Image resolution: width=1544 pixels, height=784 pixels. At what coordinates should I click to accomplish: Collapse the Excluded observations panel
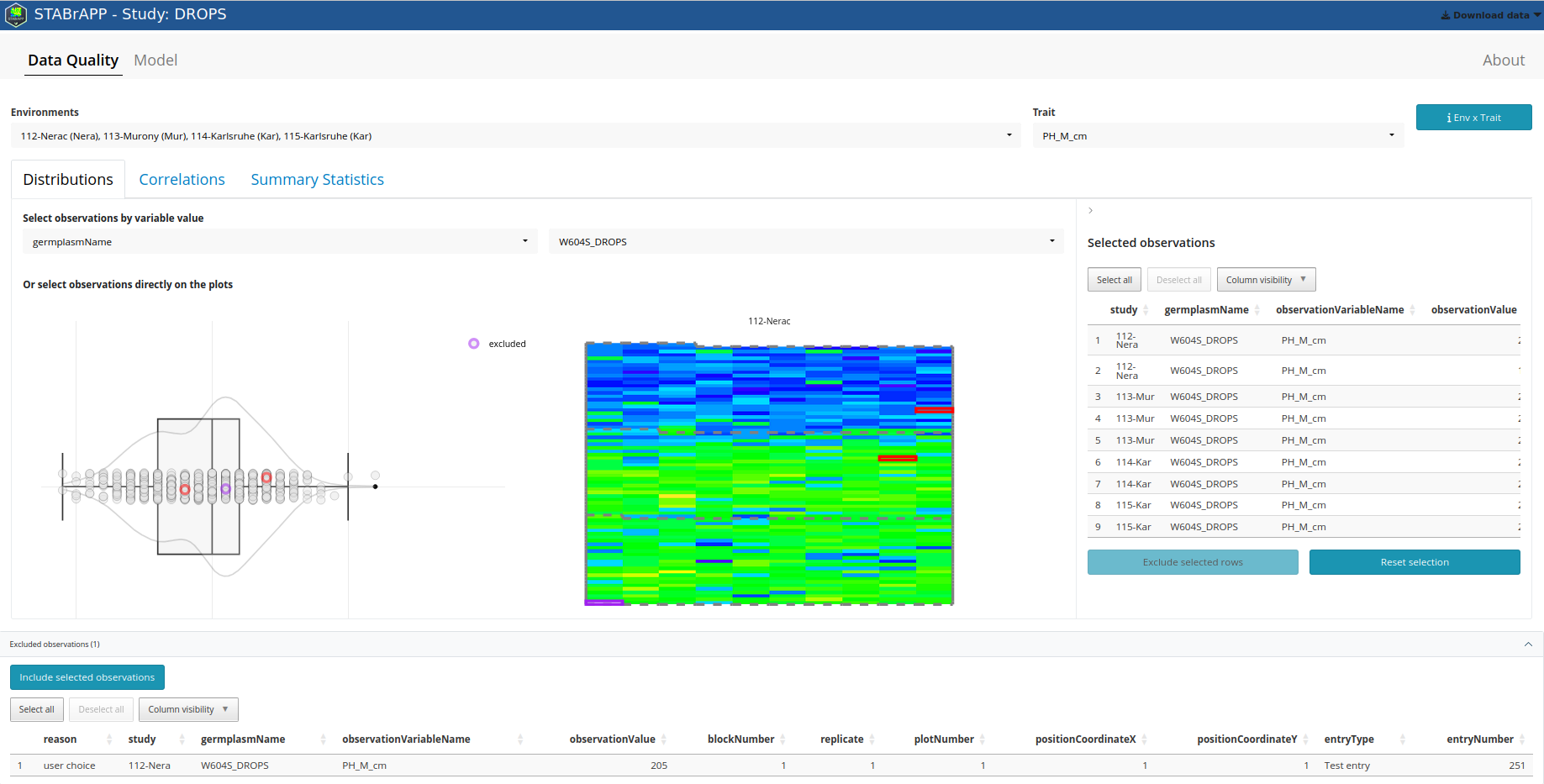(1528, 645)
